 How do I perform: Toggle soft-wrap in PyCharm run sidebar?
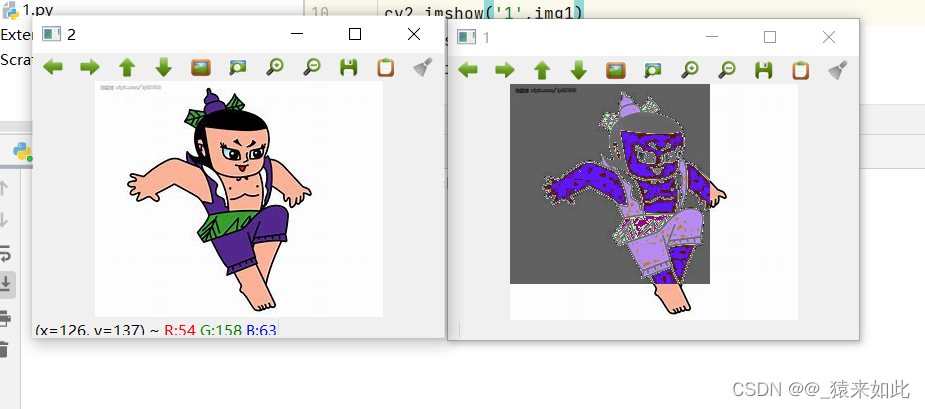[4, 254]
